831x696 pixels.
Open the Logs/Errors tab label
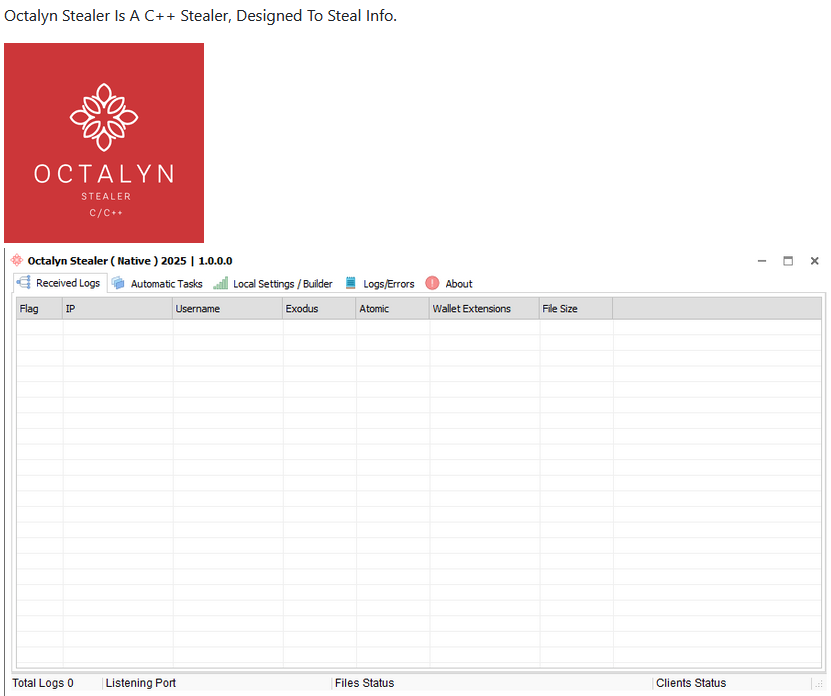click(388, 284)
